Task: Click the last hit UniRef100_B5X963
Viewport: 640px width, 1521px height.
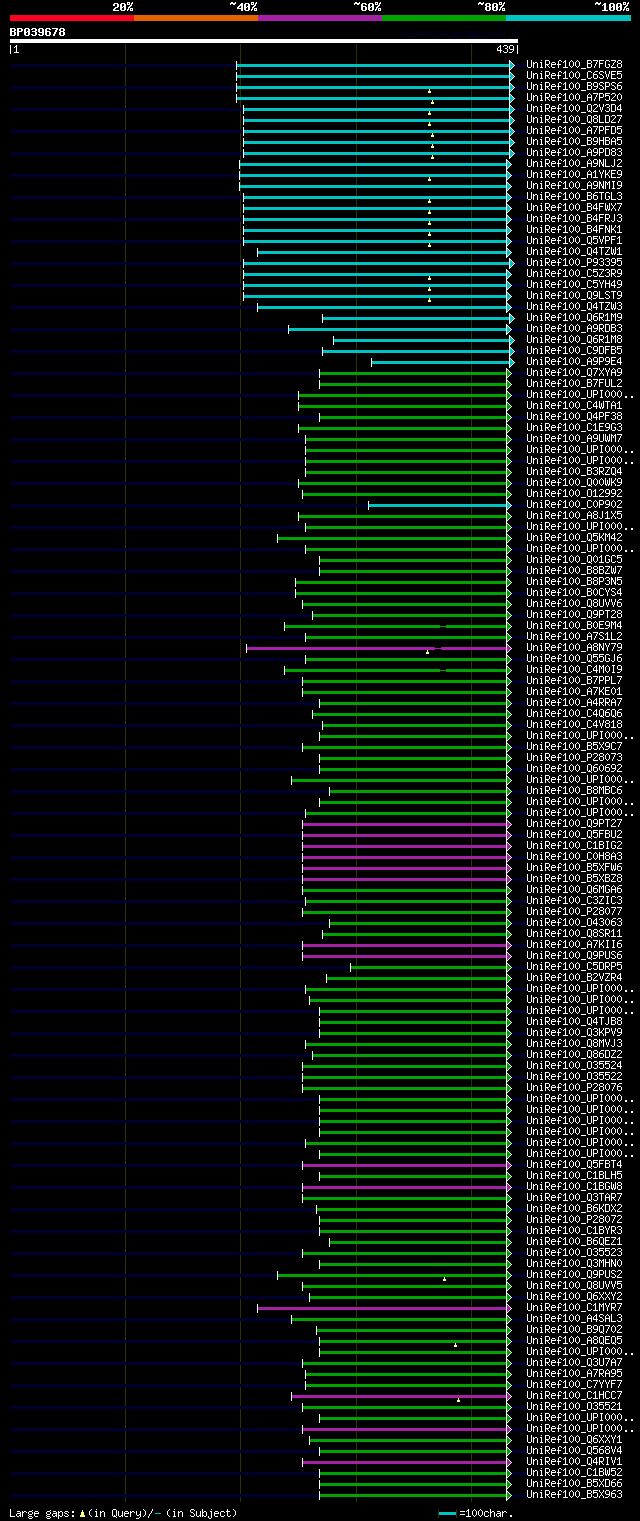Action: click(x=574, y=1494)
